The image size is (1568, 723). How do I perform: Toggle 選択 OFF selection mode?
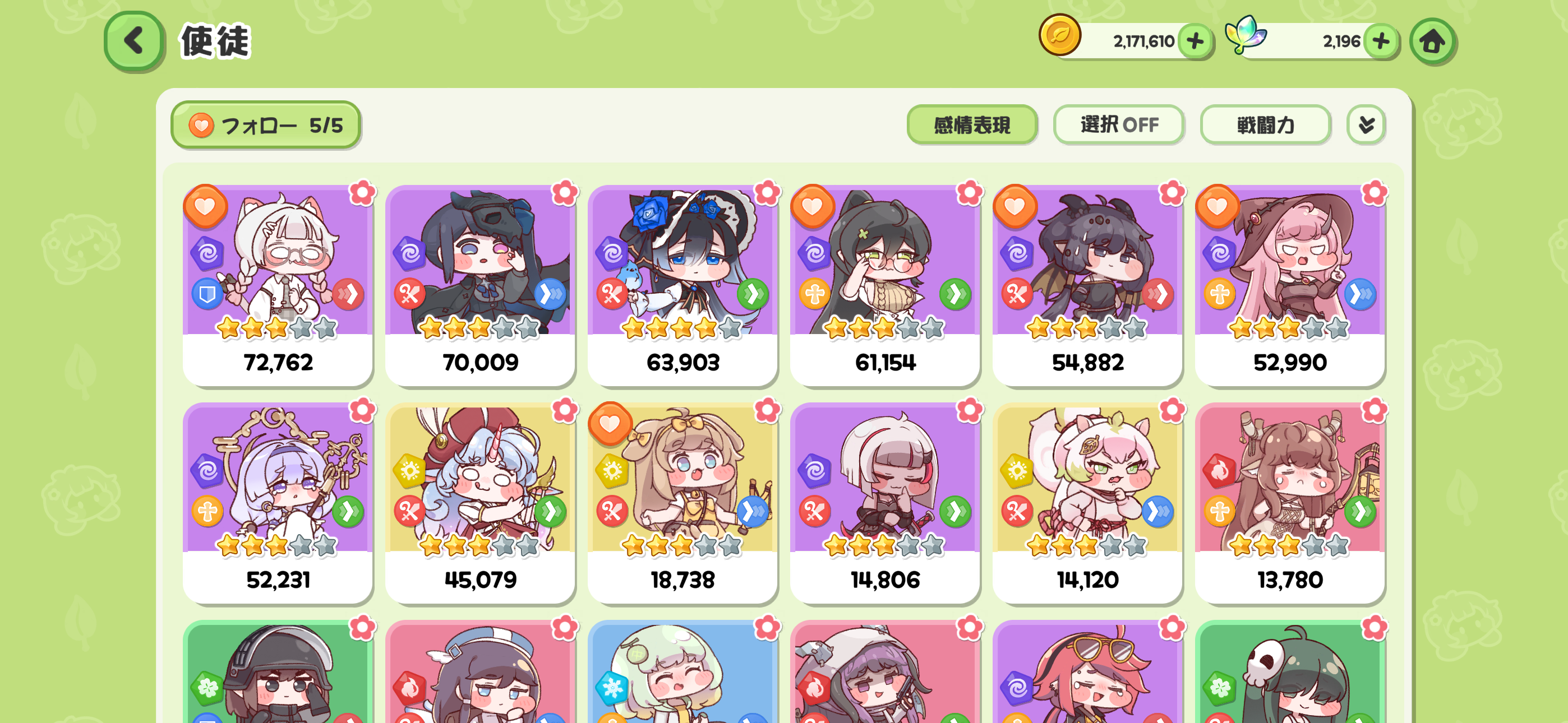pos(1119,125)
